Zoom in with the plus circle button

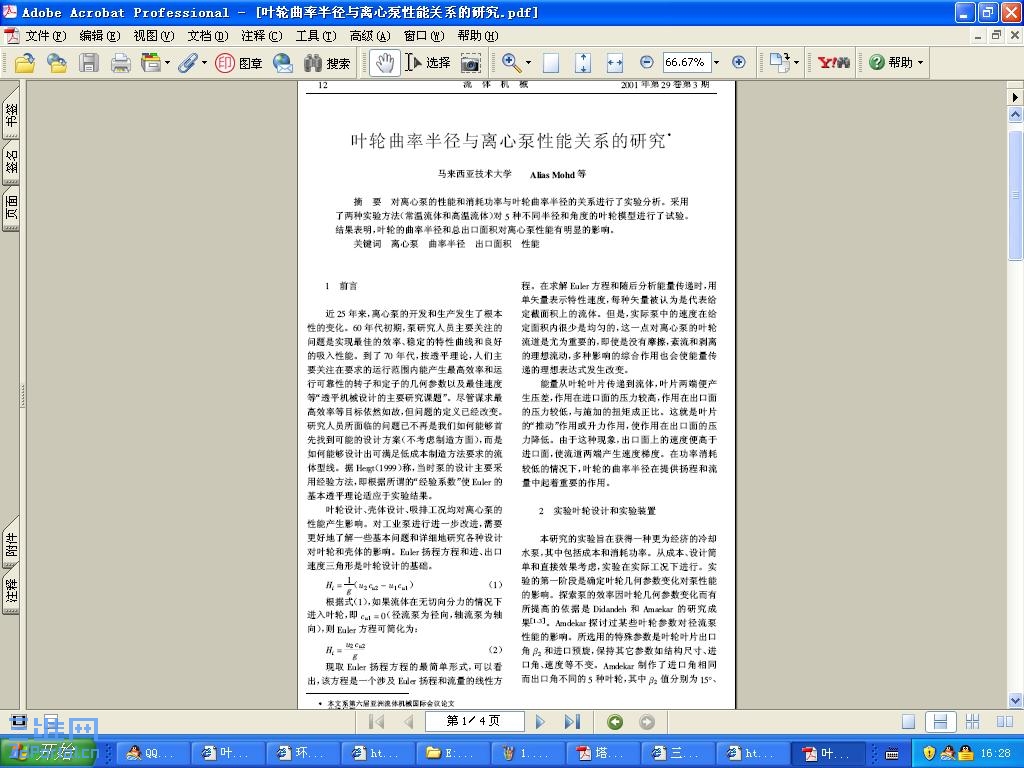739,62
